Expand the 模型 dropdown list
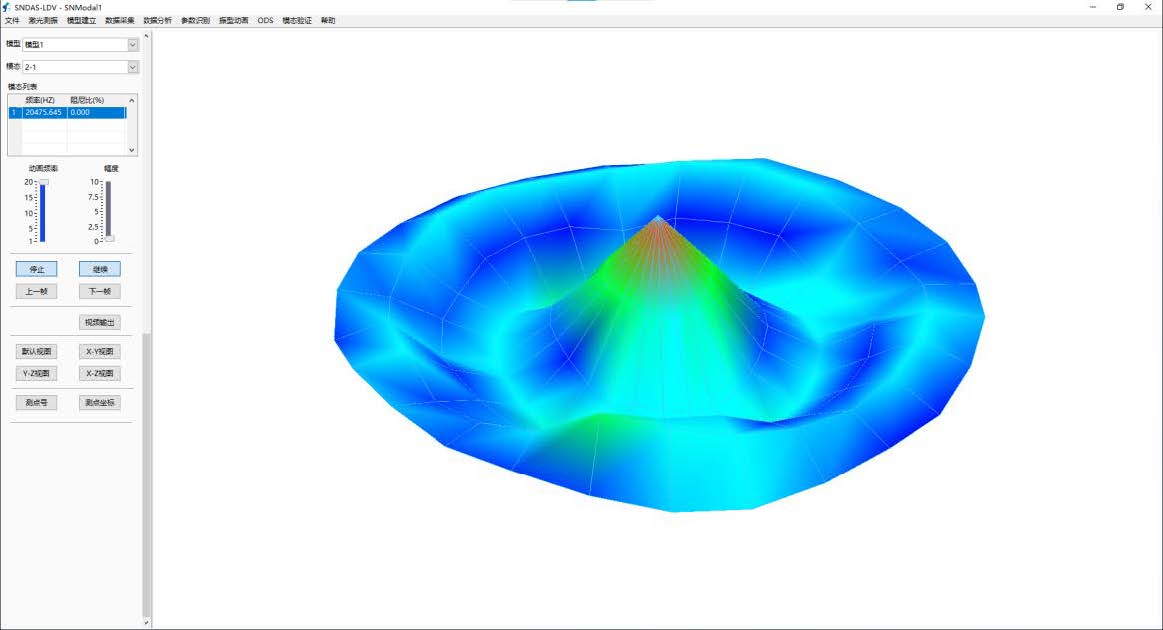The width and height of the screenshot is (1163, 630). [133, 44]
